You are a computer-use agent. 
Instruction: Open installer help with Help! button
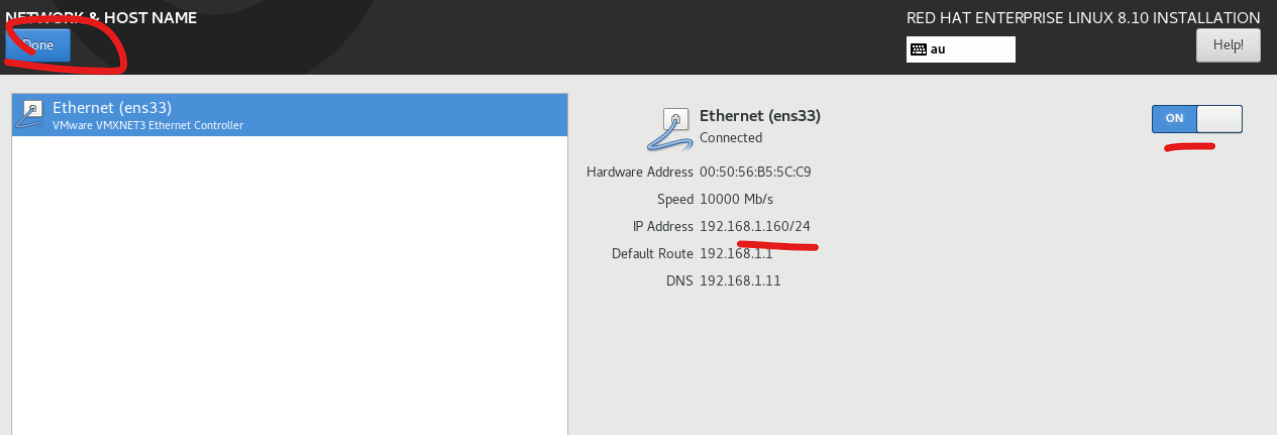[x=1228, y=45]
